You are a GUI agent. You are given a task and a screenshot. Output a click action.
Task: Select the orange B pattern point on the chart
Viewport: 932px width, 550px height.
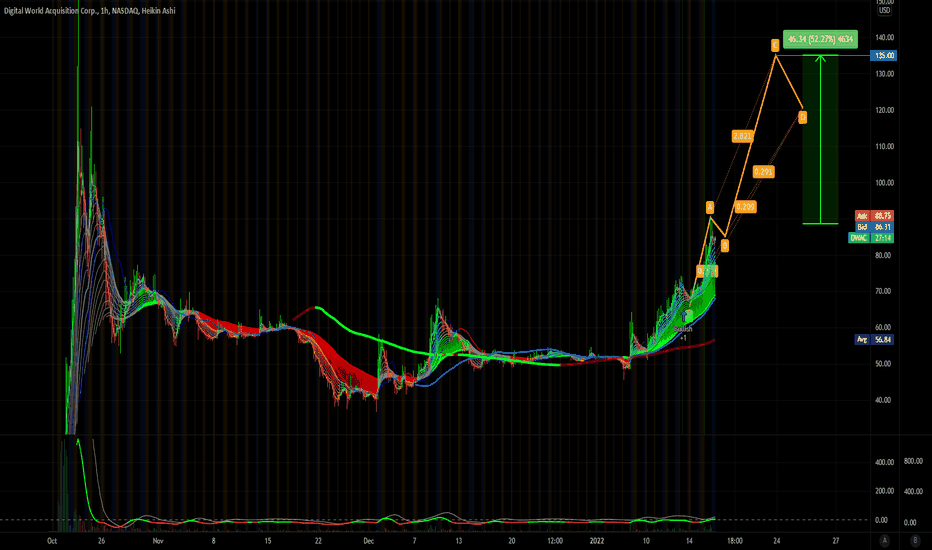pyautogui.click(x=725, y=245)
